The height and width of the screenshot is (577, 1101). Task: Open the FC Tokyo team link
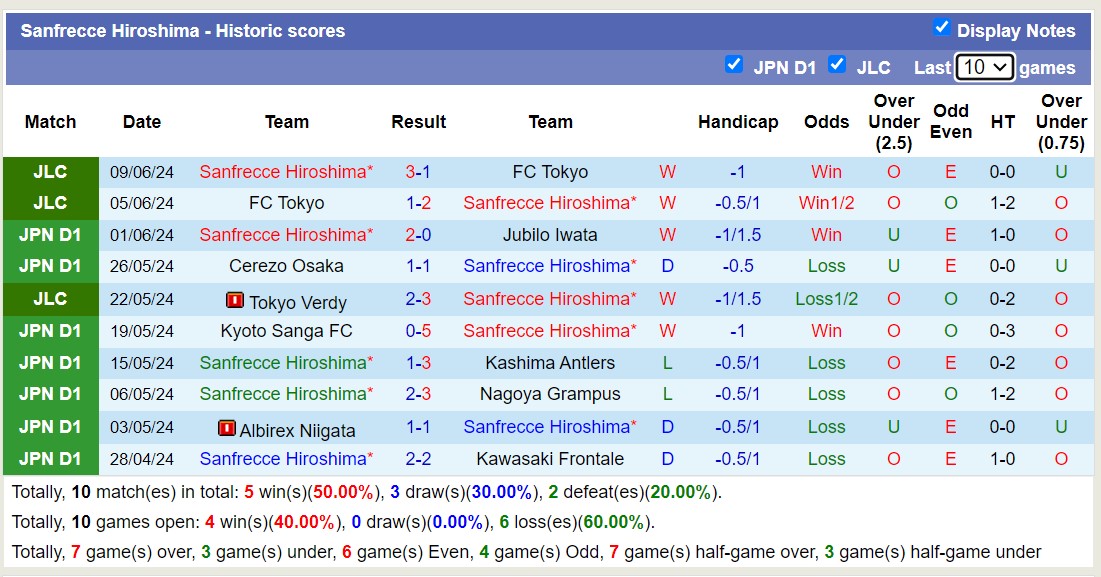pos(550,171)
